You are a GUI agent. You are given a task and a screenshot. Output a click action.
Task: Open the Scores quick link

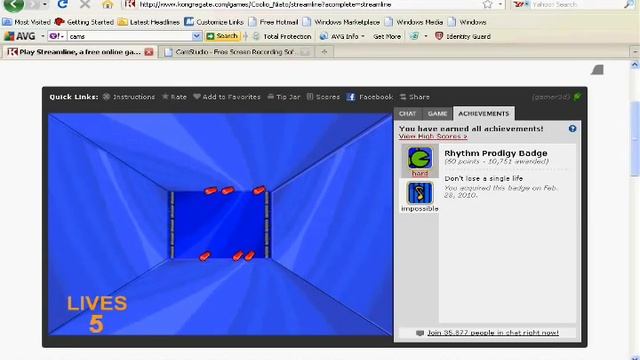(x=323, y=97)
